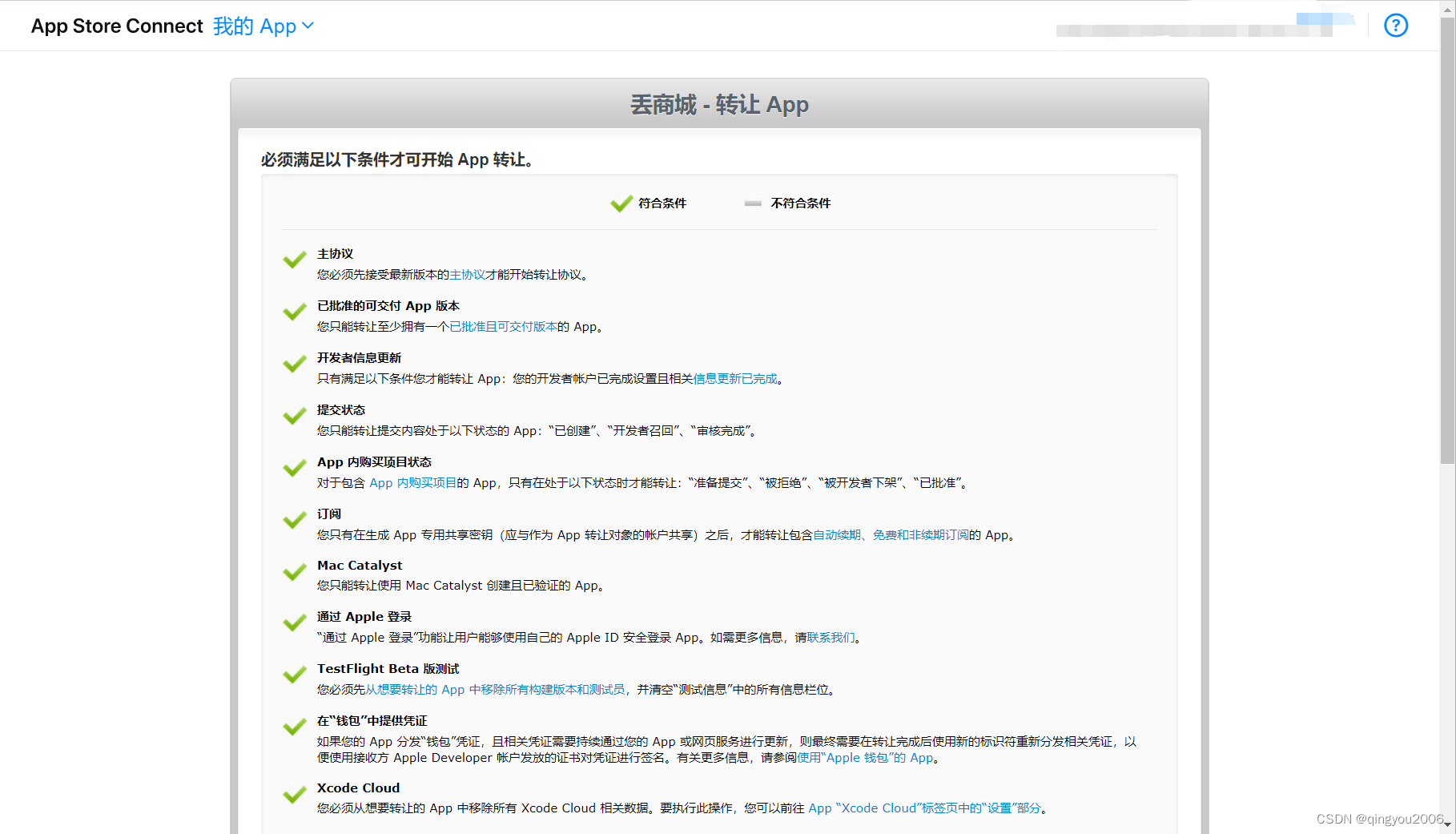Image resolution: width=1456 pixels, height=834 pixels.
Task: Open the 联系我们 link
Action: [831, 638]
